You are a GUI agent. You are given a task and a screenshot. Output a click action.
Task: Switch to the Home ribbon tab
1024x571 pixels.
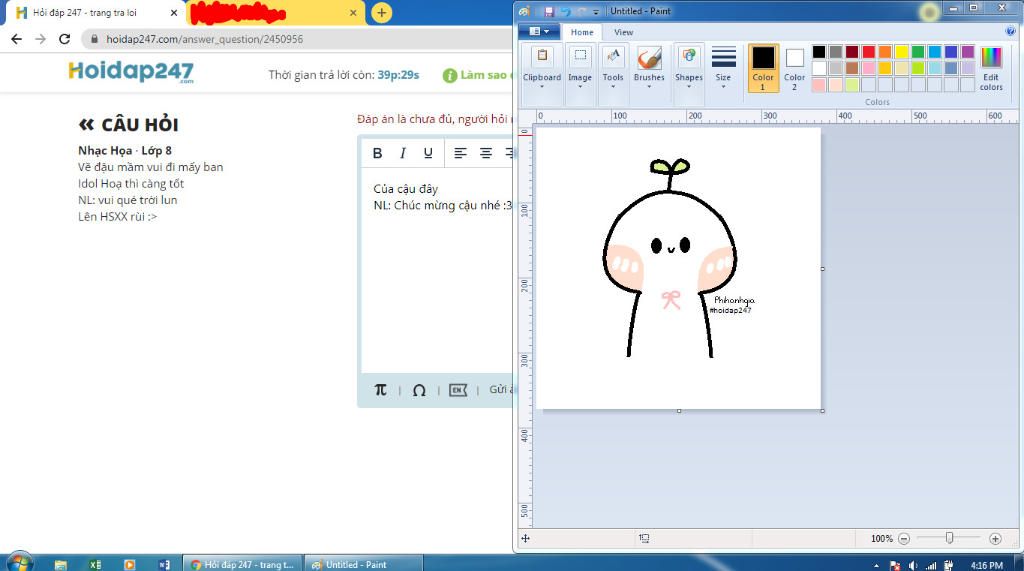point(582,32)
